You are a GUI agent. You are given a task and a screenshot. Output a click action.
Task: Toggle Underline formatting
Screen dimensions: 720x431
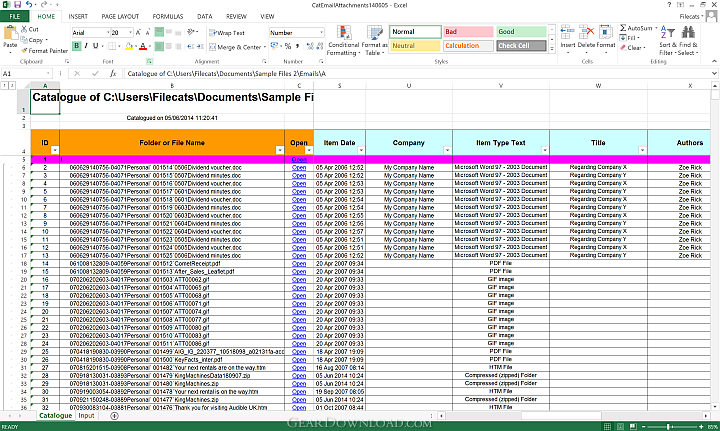96,46
